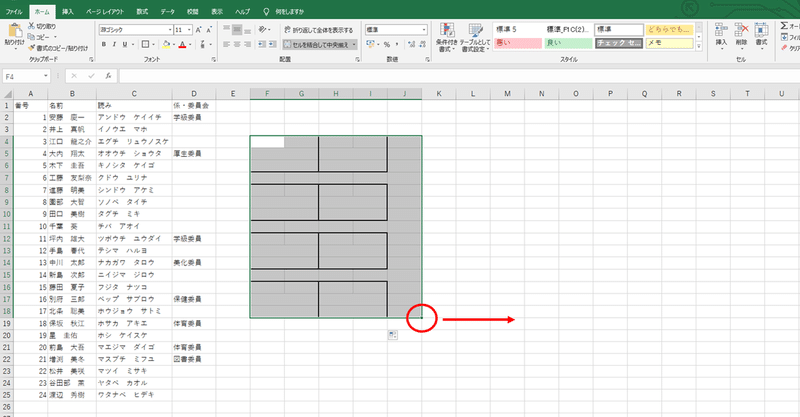Align text right in cell
This screenshot has width=800, height=417.
pos(247,45)
